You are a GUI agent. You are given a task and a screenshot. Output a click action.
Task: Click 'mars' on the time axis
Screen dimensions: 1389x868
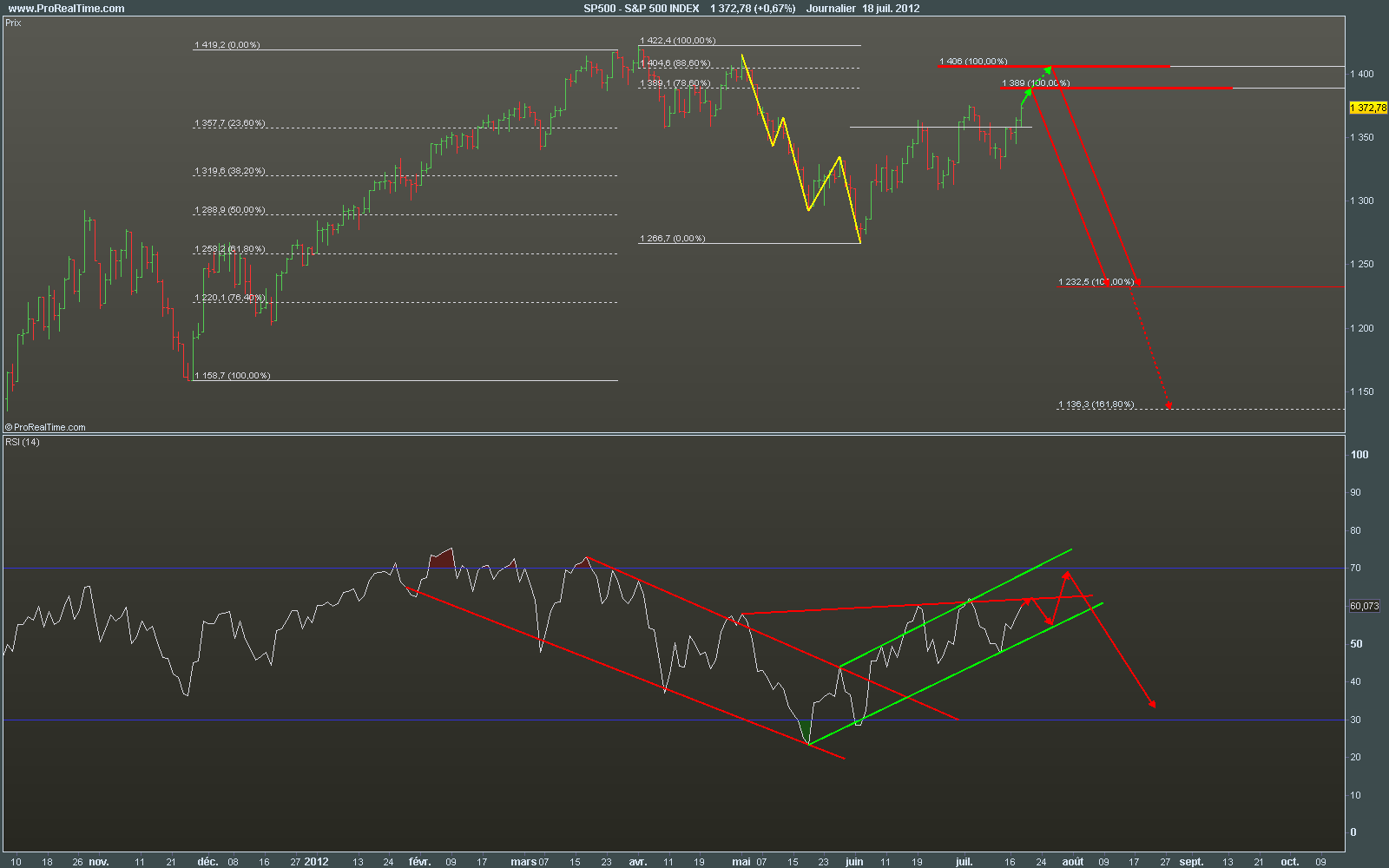tap(523, 862)
